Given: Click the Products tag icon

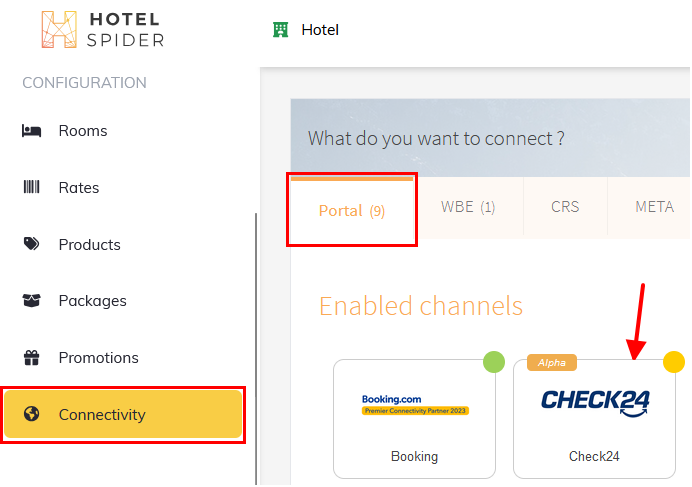Looking at the screenshot, I should (x=31, y=244).
